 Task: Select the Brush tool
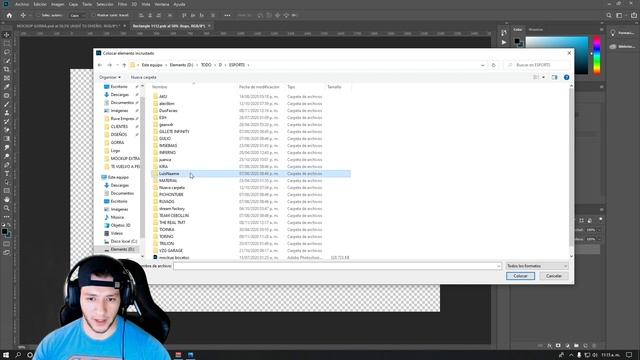coord(7,104)
